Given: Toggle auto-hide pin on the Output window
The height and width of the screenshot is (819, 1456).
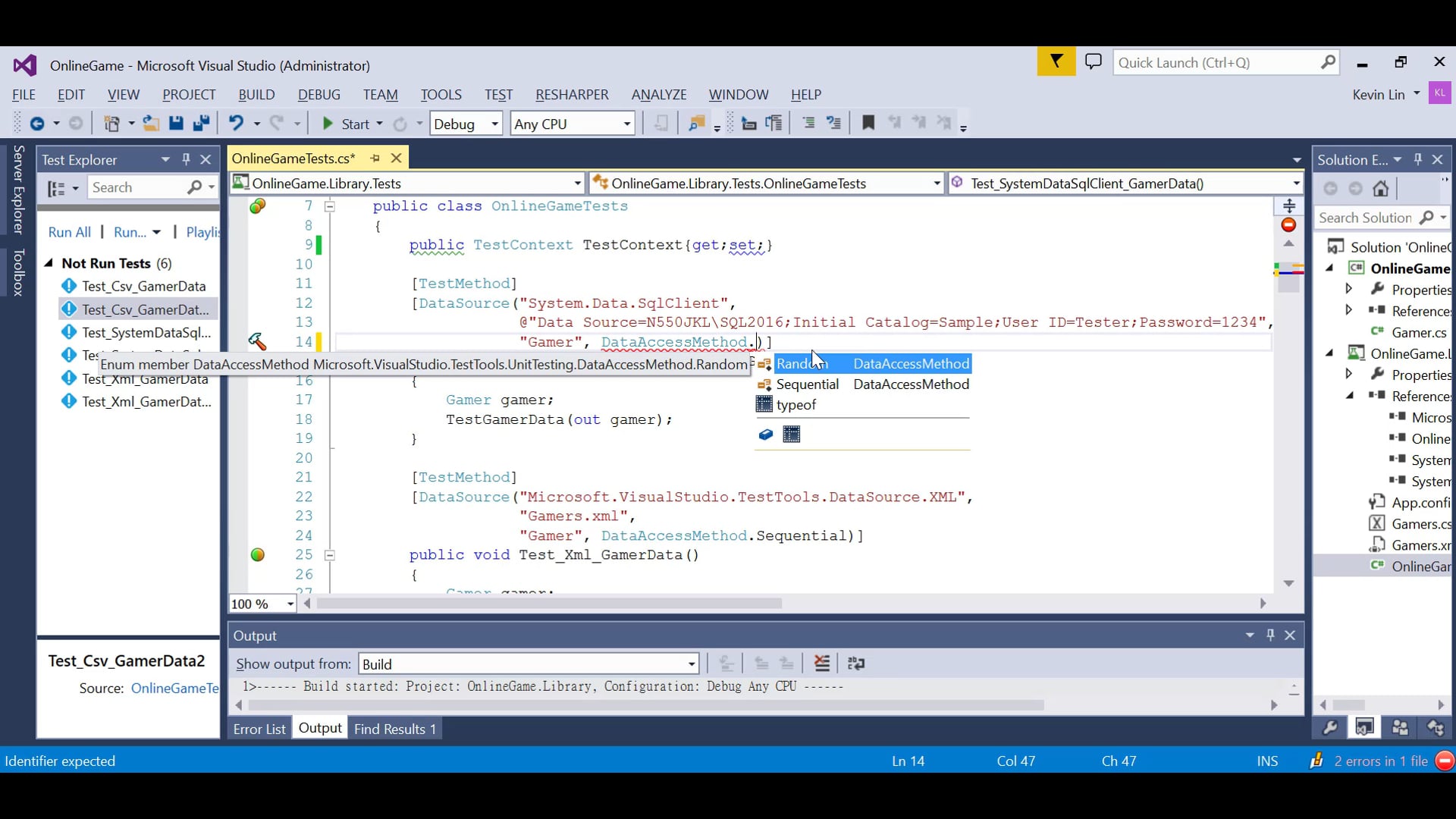Looking at the screenshot, I should pos(1269,635).
